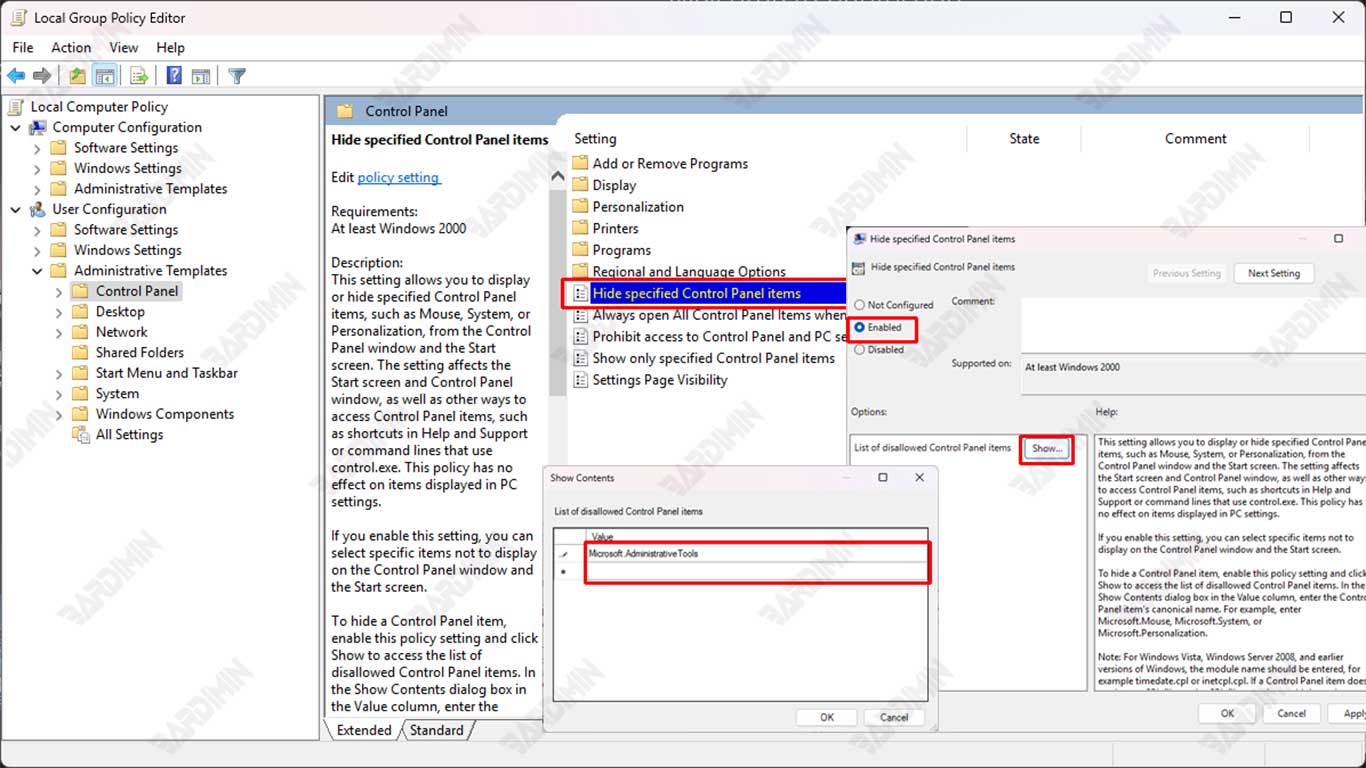This screenshot has width=1366, height=768.
Task: Expand the Control Panel tree node
Action: [59, 292]
